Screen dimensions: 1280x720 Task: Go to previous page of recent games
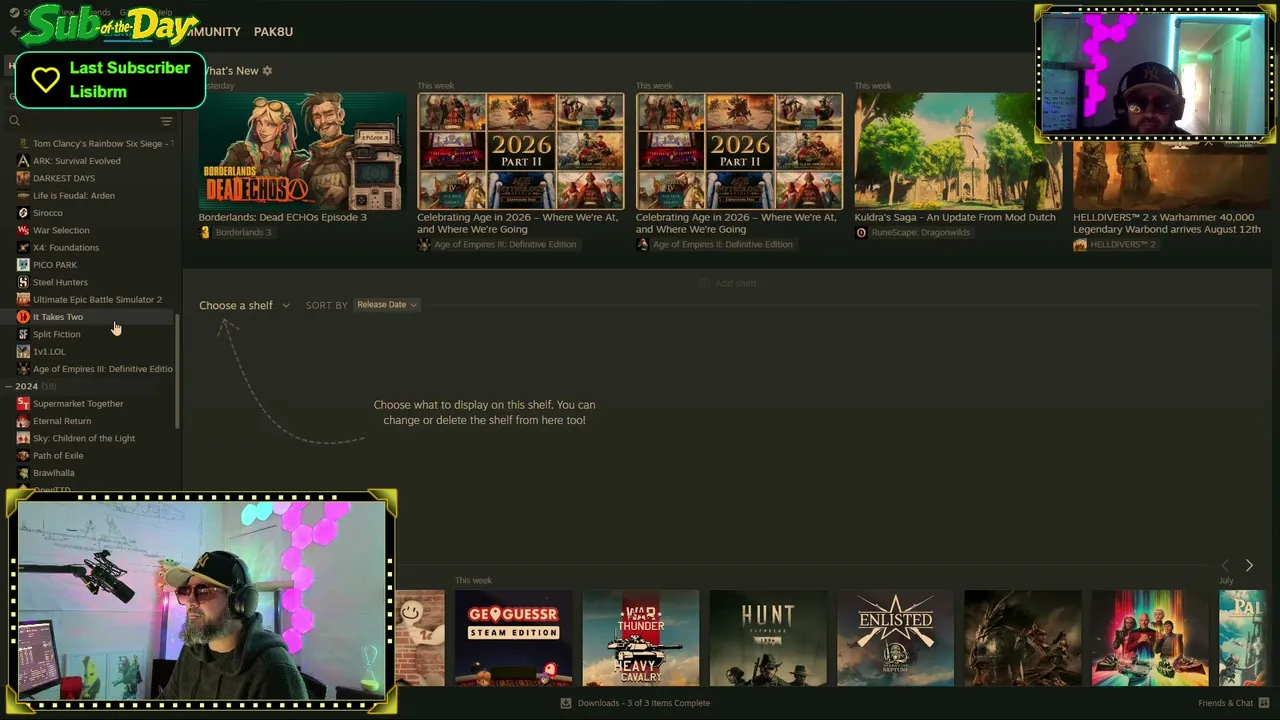1226,566
